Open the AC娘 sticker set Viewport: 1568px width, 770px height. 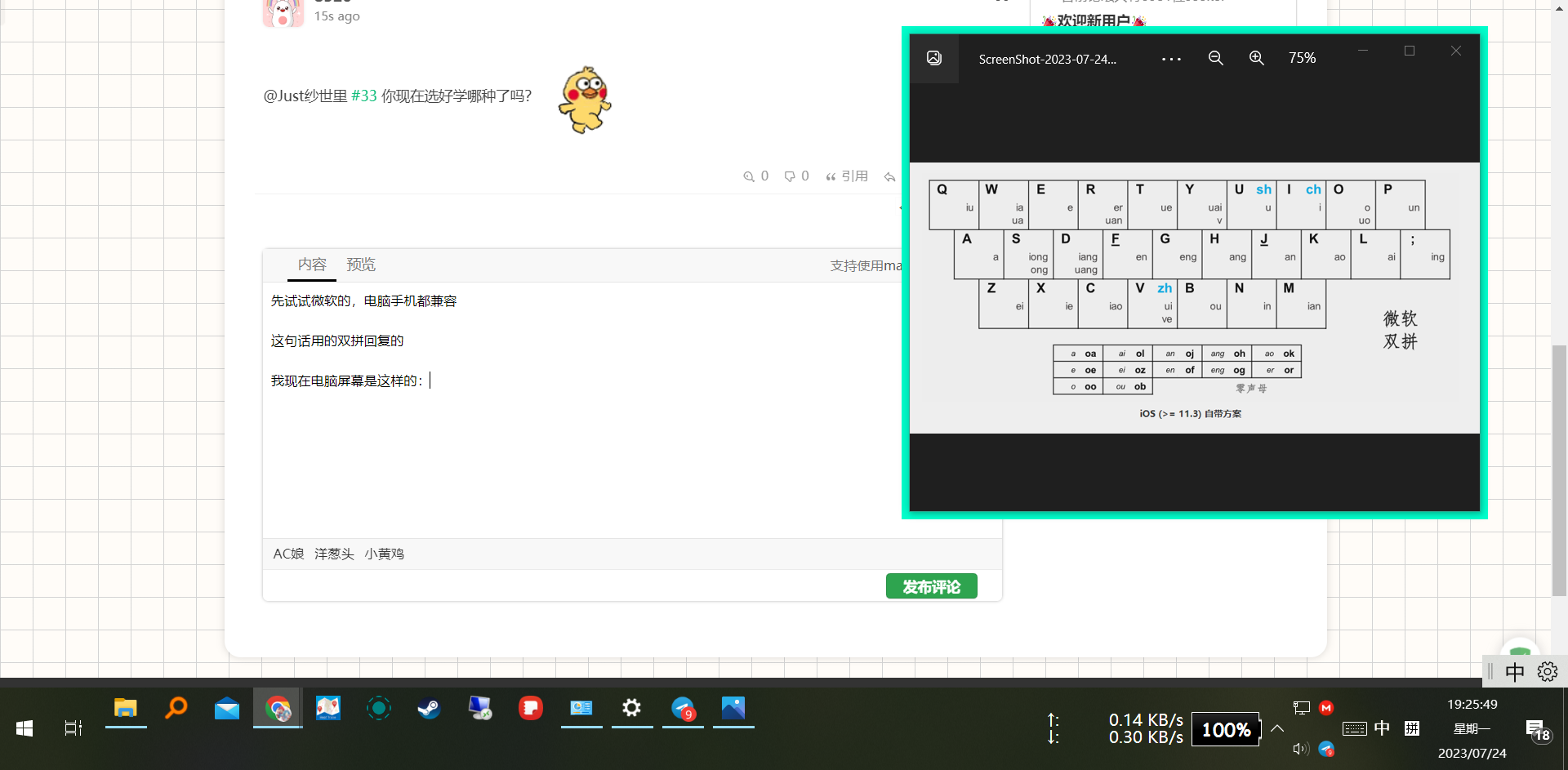click(x=288, y=554)
